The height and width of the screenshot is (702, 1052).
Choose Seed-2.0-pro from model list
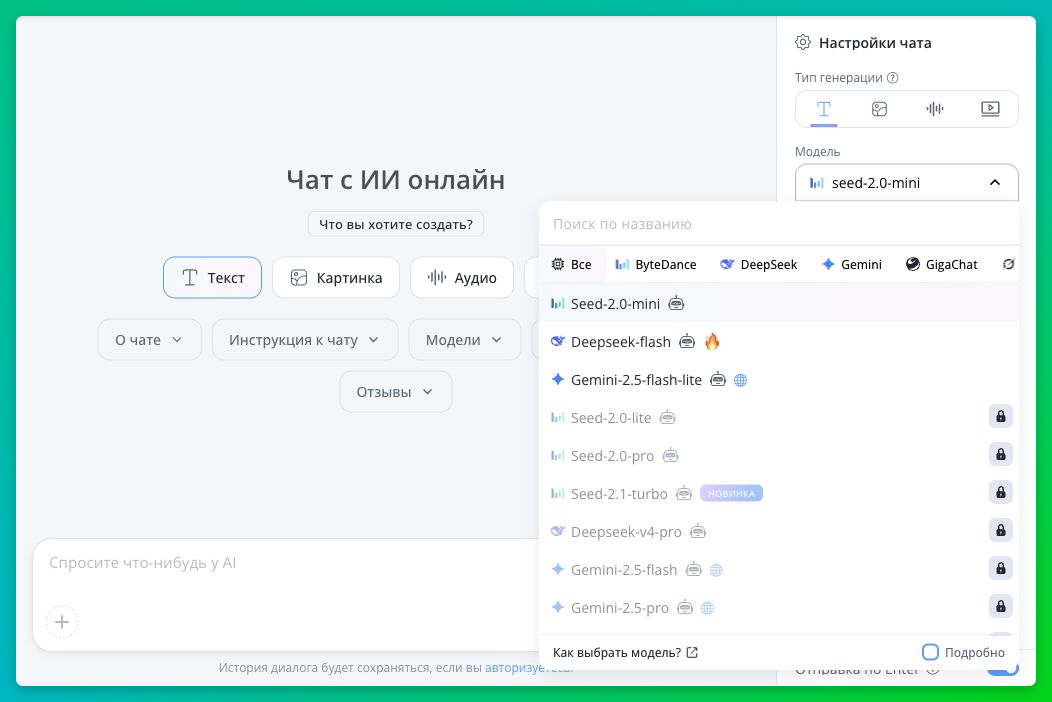point(779,456)
